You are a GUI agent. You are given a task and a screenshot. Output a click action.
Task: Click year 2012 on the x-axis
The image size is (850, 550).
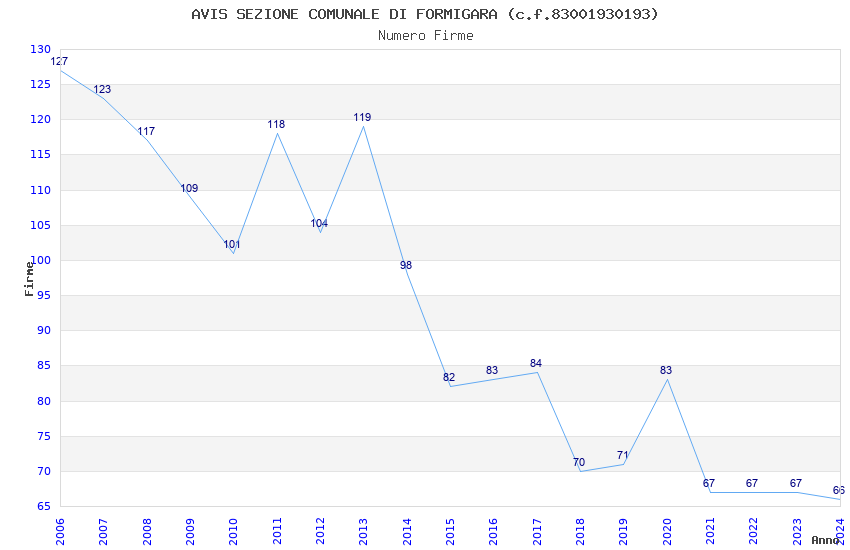pyautogui.click(x=320, y=532)
